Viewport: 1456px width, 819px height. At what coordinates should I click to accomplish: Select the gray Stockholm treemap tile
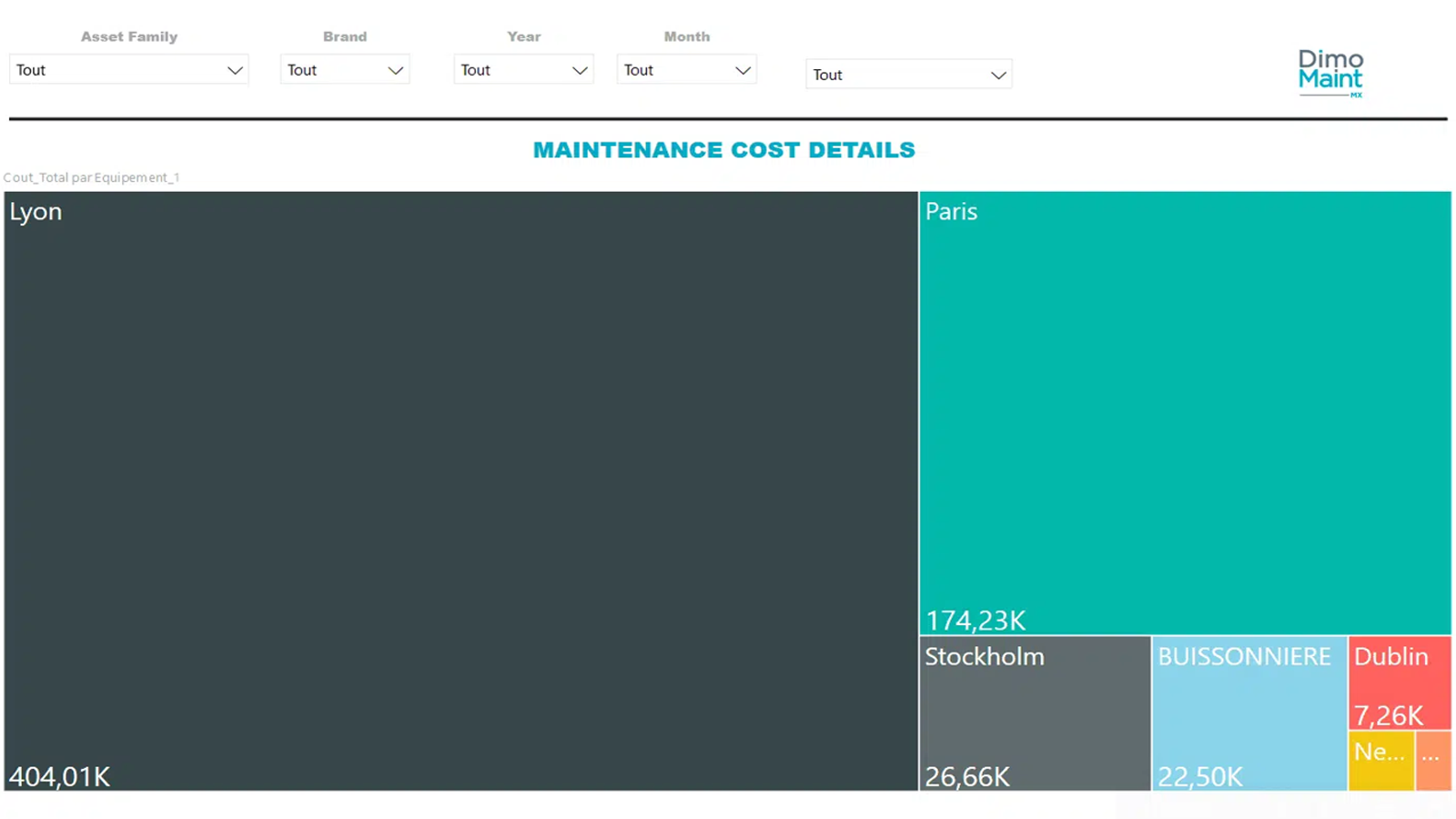point(1034,714)
